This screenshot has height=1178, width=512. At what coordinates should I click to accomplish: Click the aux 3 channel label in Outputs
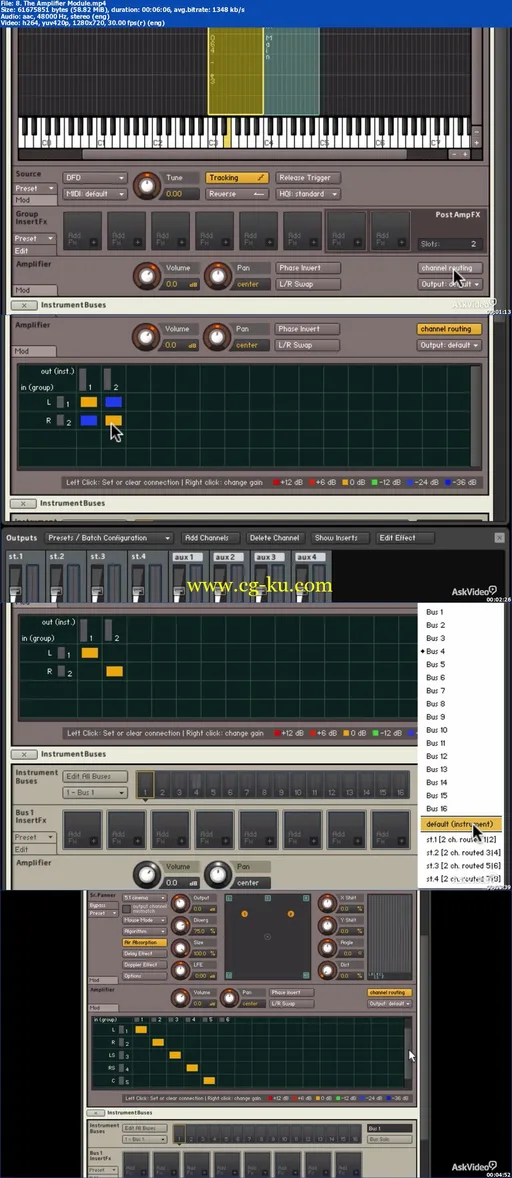268,557
